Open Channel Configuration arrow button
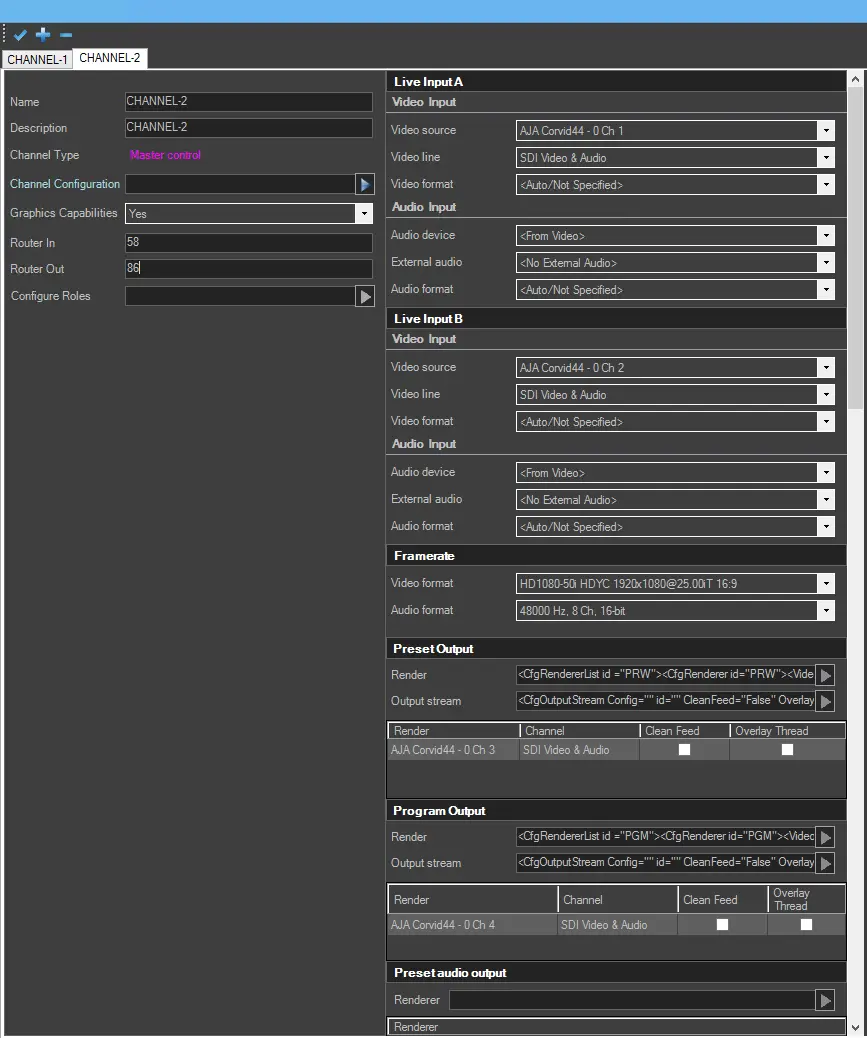 tap(364, 184)
